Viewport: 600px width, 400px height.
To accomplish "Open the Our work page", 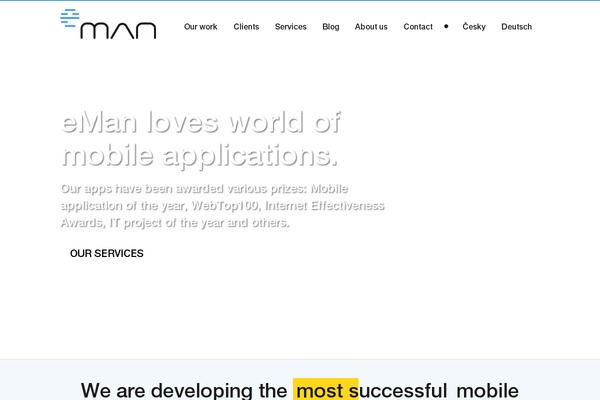I will tap(201, 27).
